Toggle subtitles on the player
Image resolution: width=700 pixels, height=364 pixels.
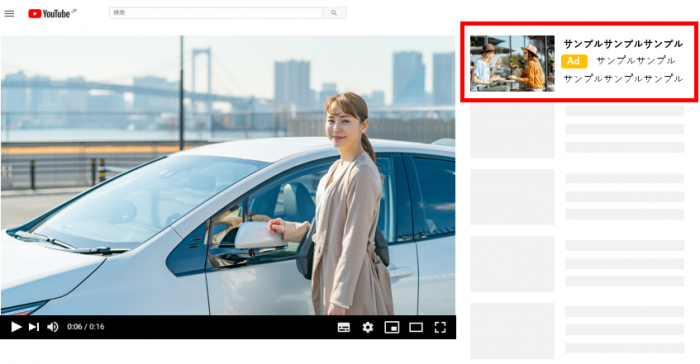(x=344, y=327)
